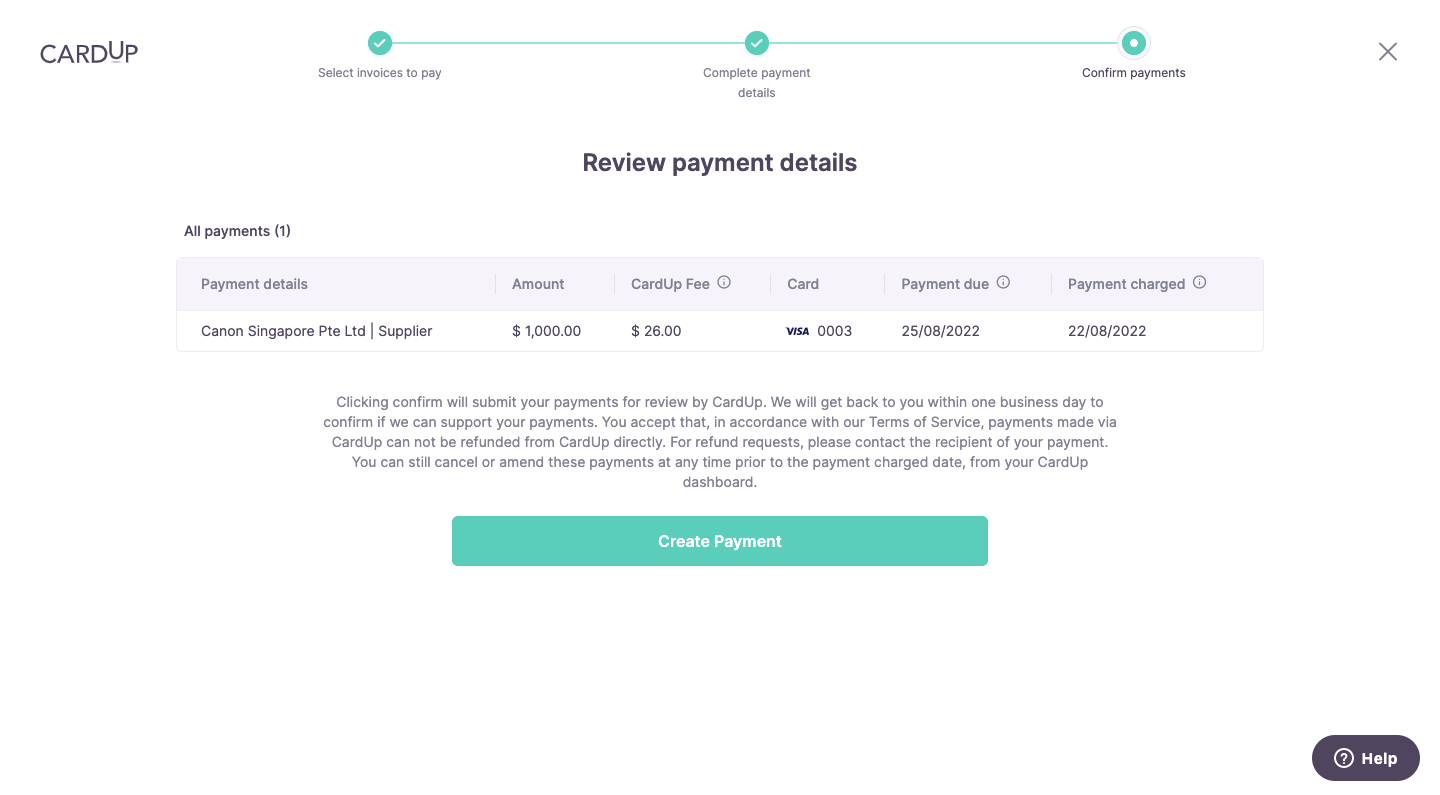Click the 25/08/2022 payment due date
The height and width of the screenshot is (795, 1440).
click(940, 331)
